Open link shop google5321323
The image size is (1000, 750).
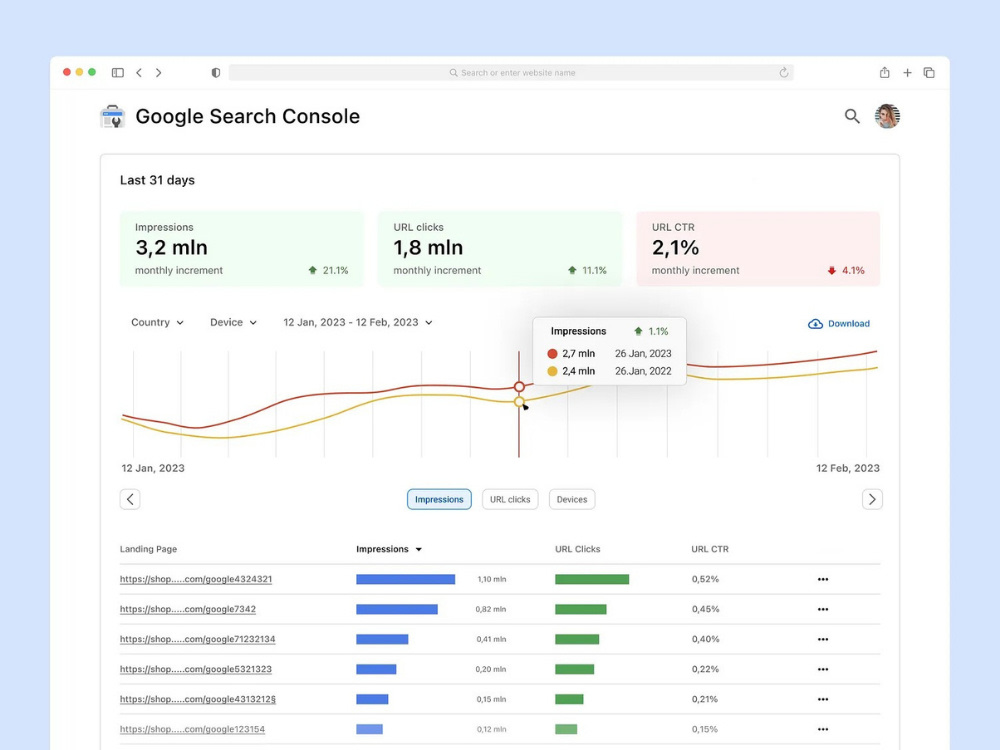coord(196,669)
